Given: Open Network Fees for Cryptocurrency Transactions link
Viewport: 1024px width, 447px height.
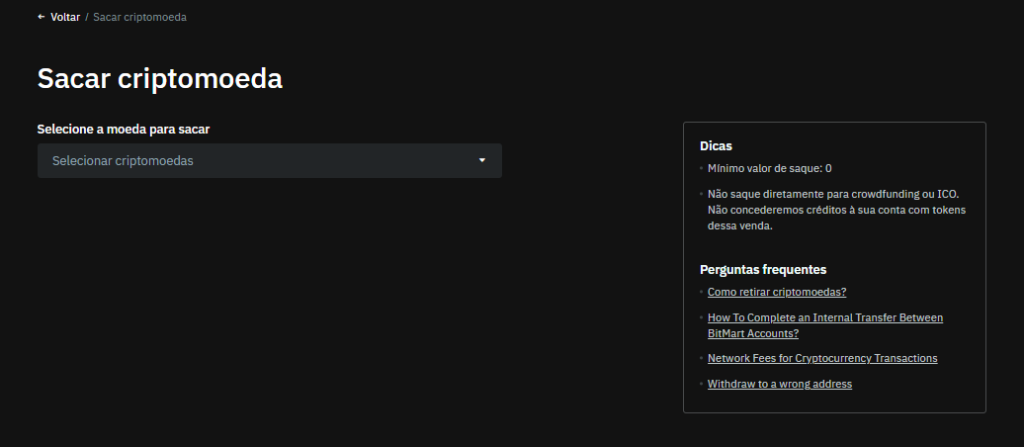Looking at the screenshot, I should (x=822, y=358).
